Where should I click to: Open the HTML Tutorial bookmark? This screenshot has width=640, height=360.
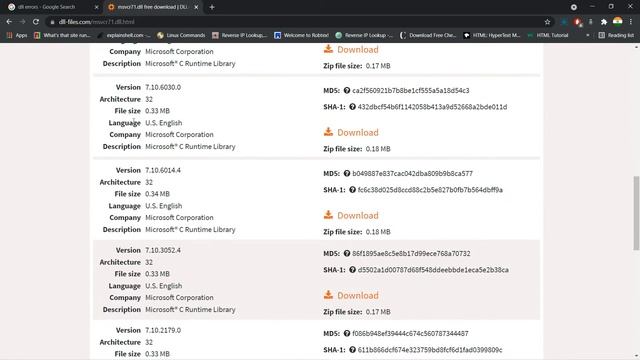pyautogui.click(x=548, y=36)
